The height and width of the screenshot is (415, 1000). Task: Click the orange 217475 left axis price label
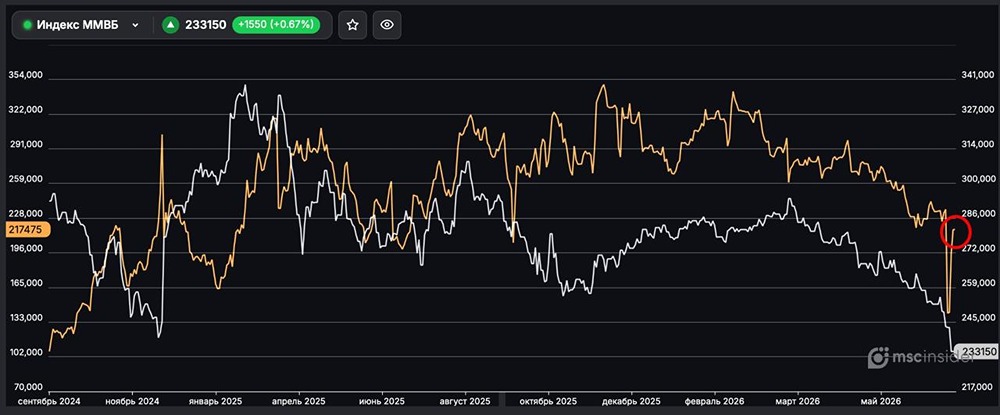[26, 229]
